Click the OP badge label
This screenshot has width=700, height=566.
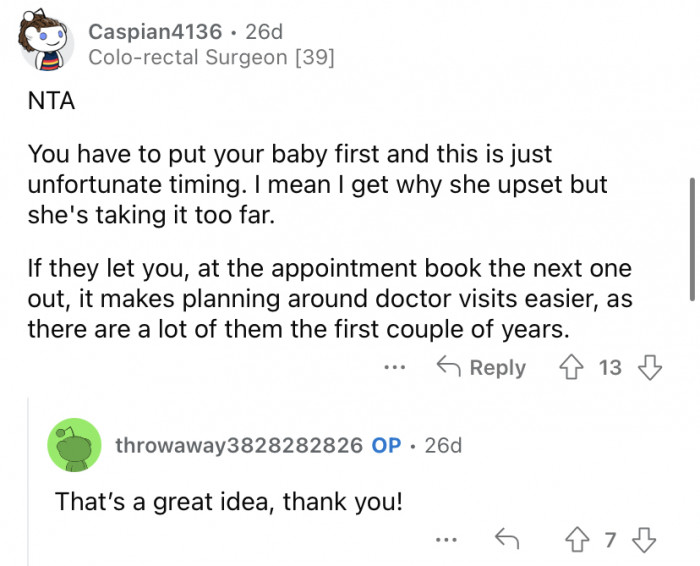point(386,445)
